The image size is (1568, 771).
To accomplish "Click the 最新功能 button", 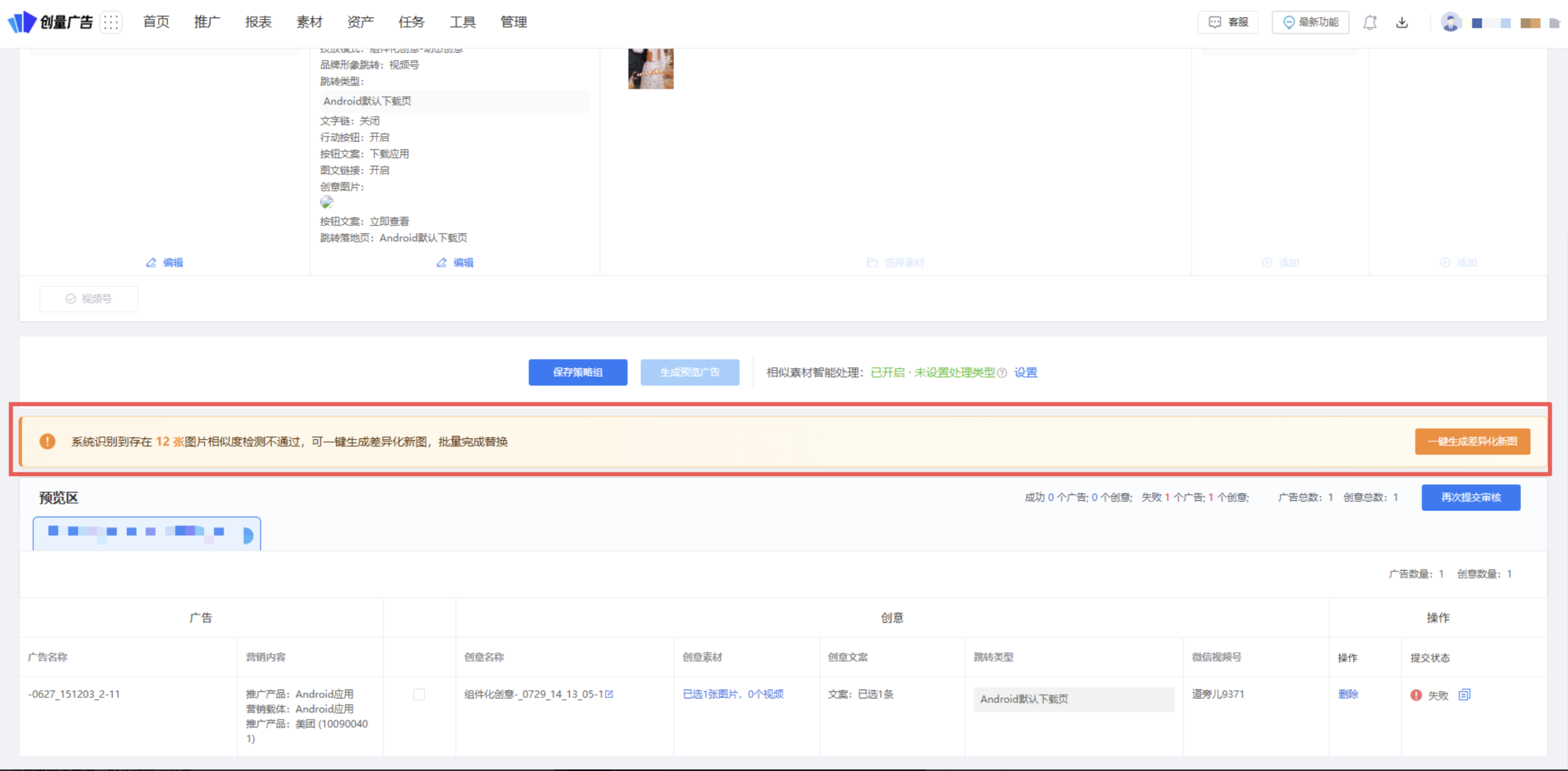I will point(1311,22).
